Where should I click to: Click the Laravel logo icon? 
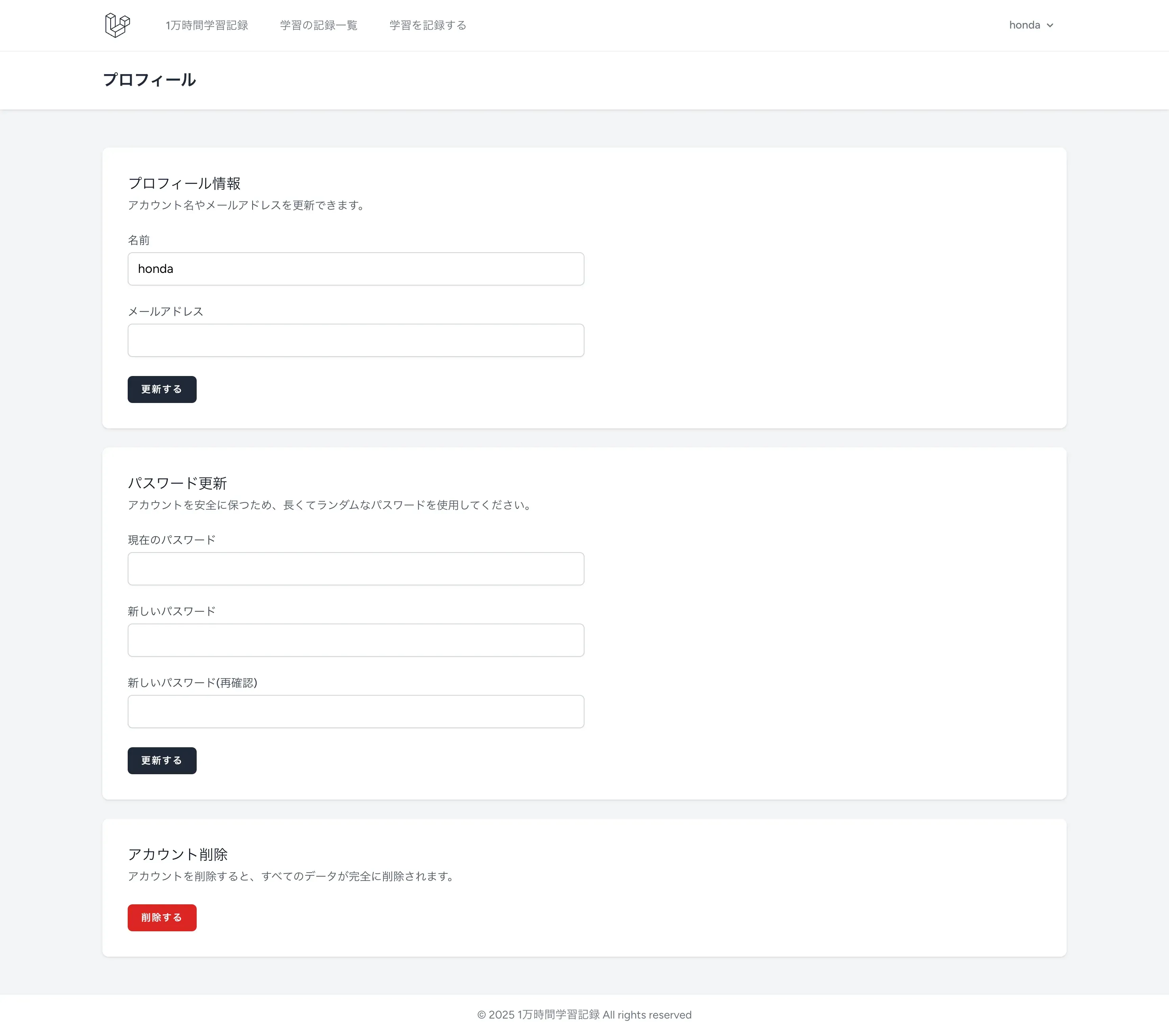(117, 25)
